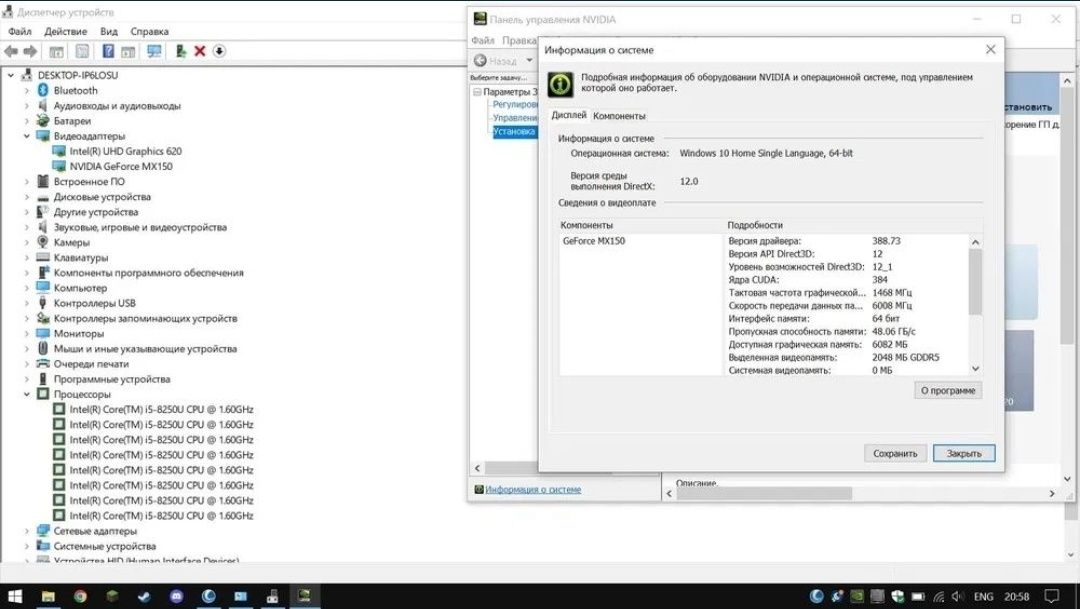Click the Назад button in NVIDIA panel

[x=496, y=61]
